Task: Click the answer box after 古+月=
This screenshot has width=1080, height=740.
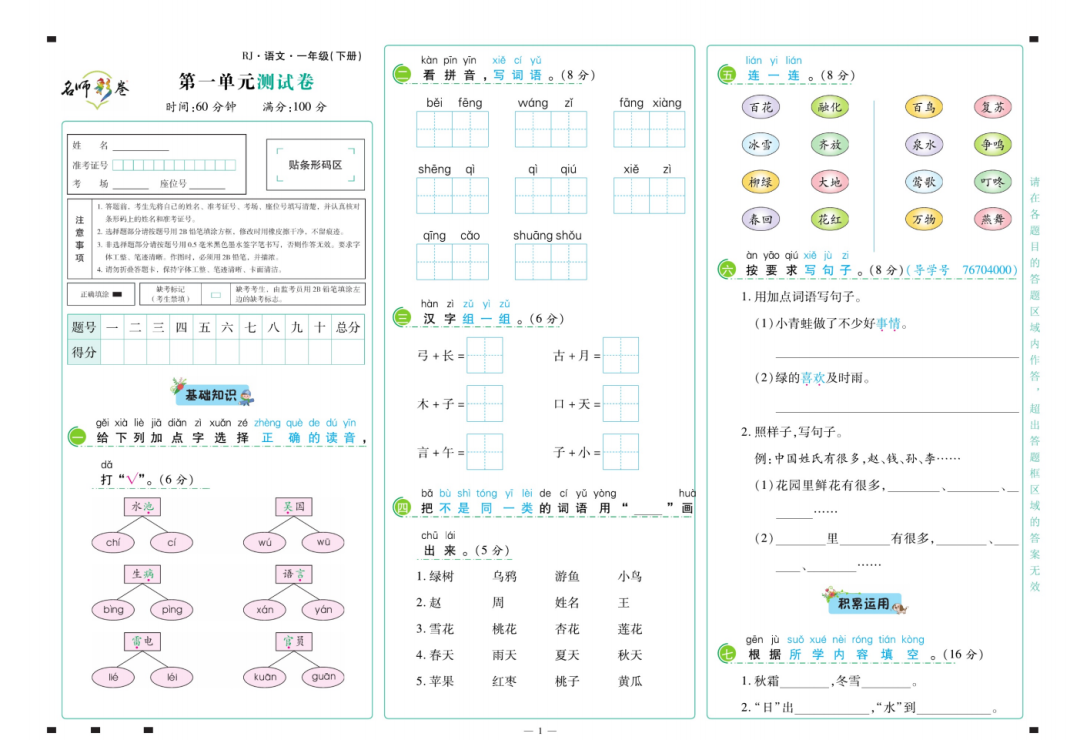Action: 621,356
